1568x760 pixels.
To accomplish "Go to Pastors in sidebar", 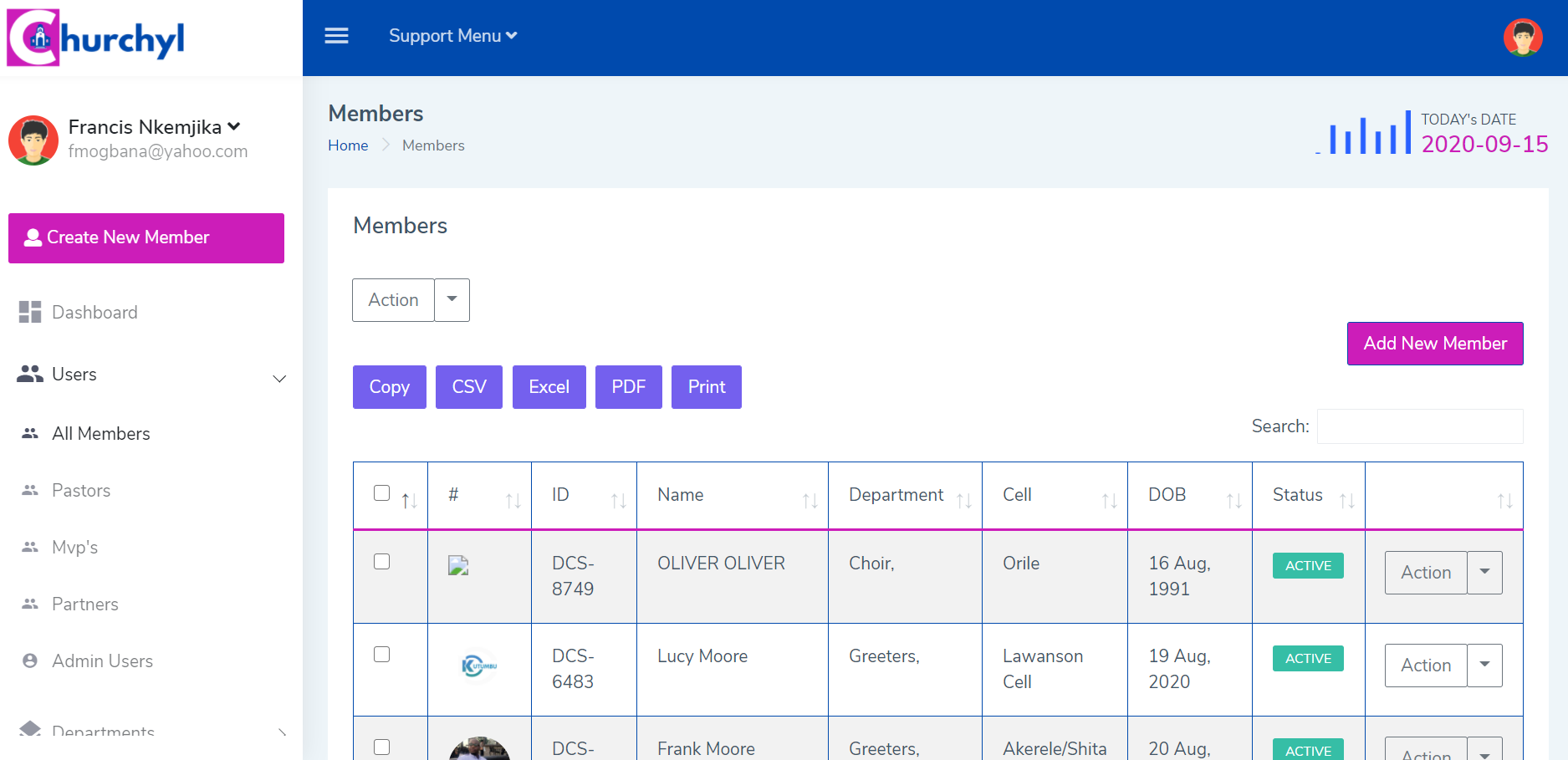I will 81,490.
